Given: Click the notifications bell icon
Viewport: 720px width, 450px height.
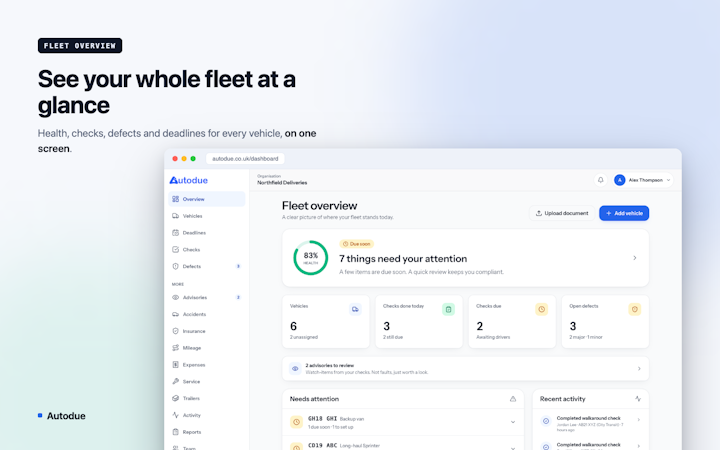Looking at the screenshot, I should (601, 180).
